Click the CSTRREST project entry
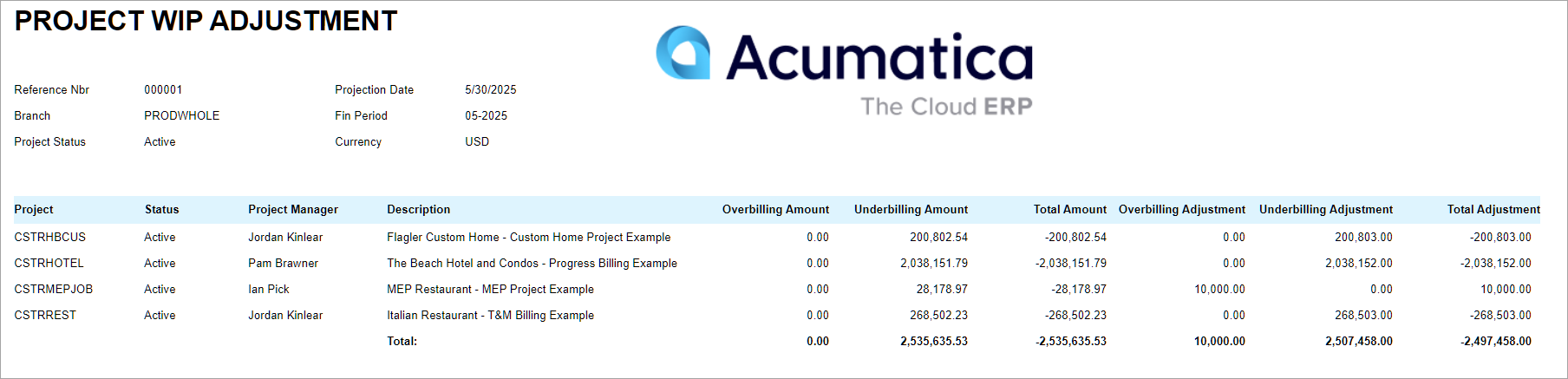The width and height of the screenshot is (1568, 379). click(45, 315)
